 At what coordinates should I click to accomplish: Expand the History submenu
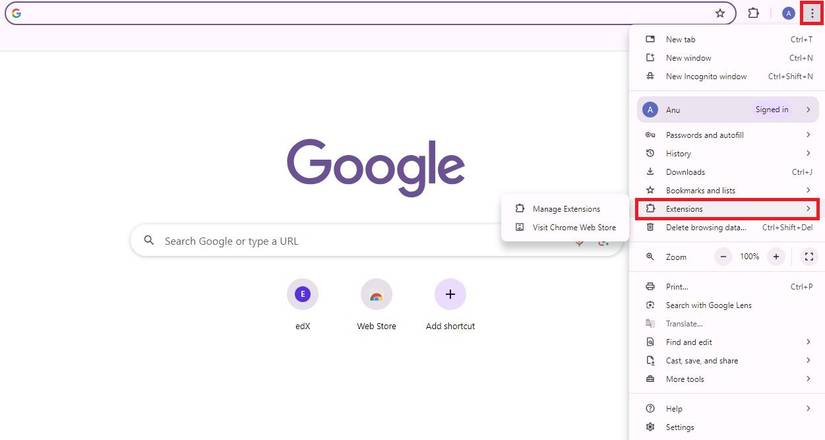[727, 153]
